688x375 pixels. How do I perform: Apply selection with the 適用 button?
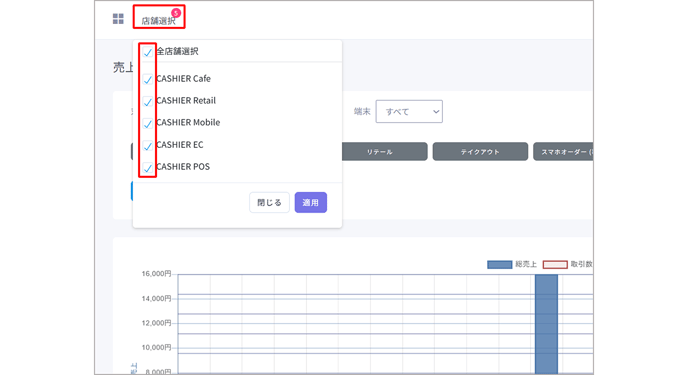311,203
